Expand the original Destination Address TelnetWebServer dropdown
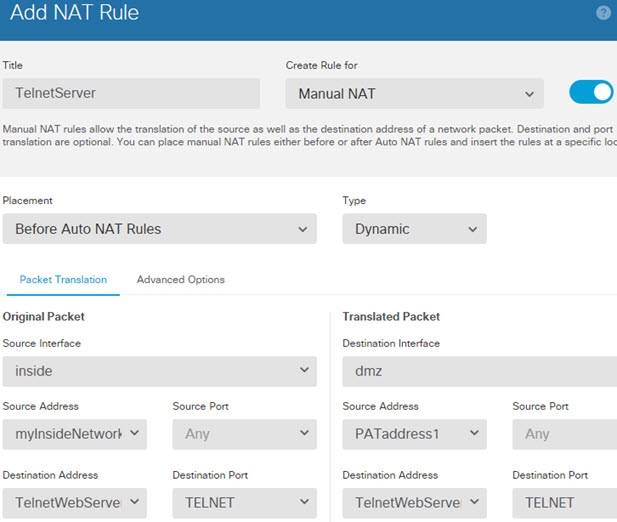 [75, 503]
